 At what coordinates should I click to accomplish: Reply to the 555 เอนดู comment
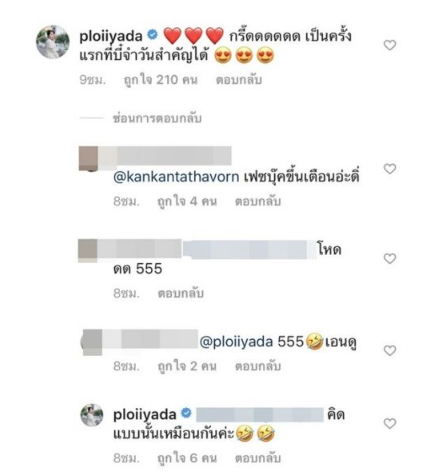click(258, 366)
